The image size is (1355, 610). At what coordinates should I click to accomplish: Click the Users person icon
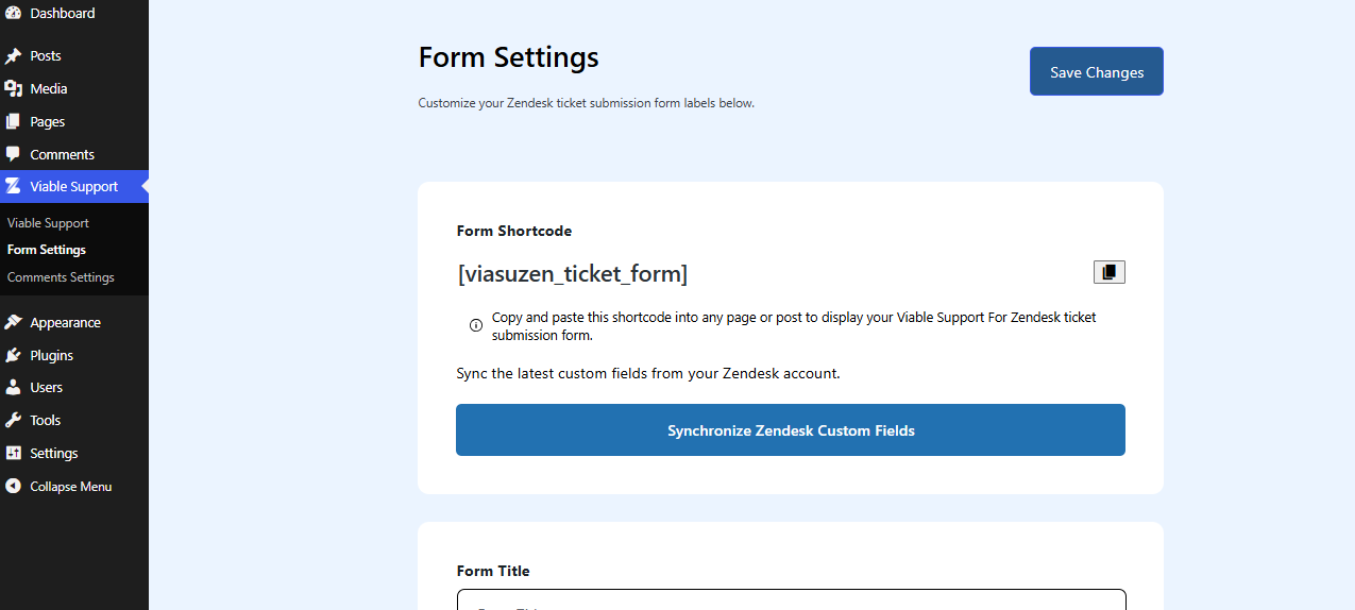13,387
